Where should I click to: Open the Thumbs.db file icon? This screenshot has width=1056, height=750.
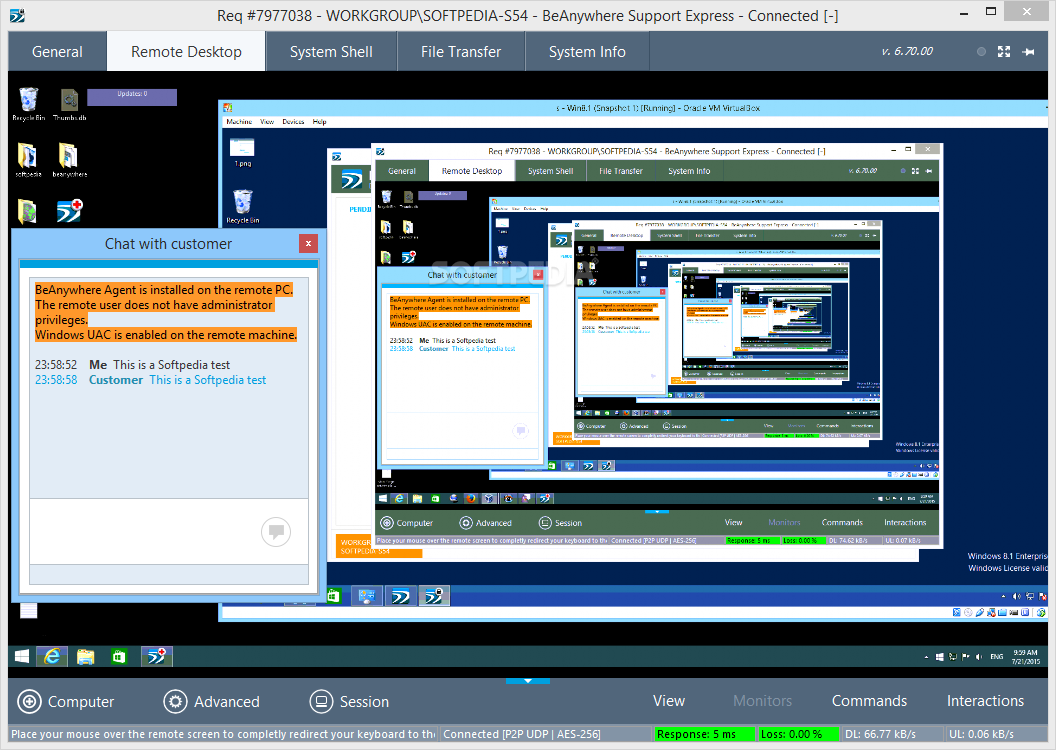point(69,104)
